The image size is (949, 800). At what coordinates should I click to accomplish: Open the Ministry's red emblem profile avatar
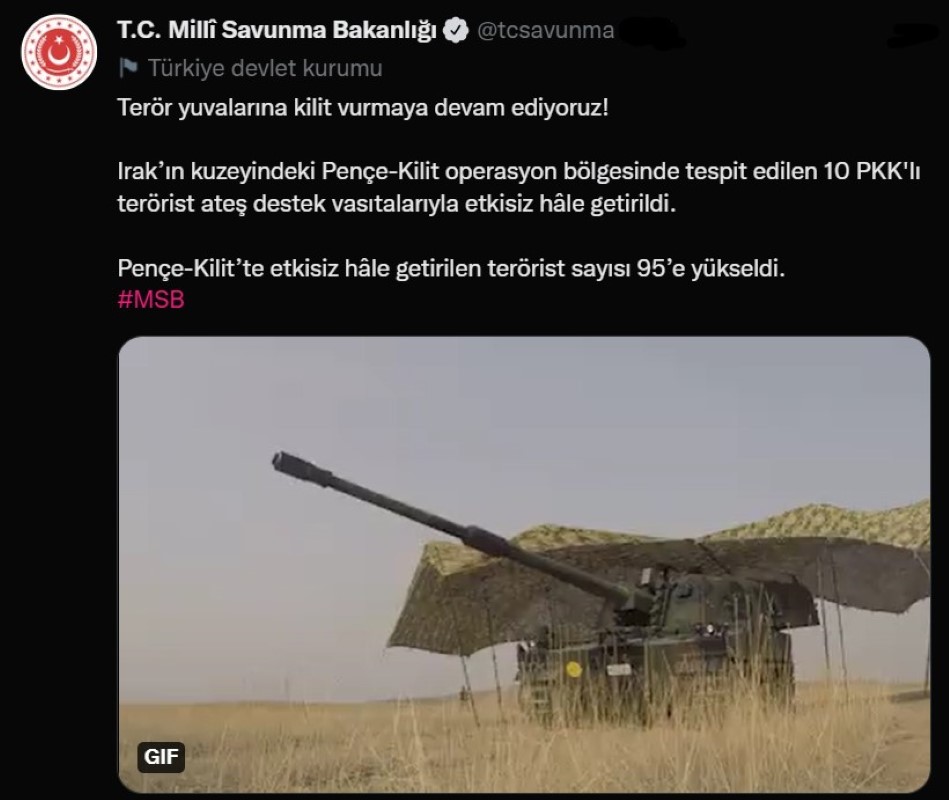point(59,53)
